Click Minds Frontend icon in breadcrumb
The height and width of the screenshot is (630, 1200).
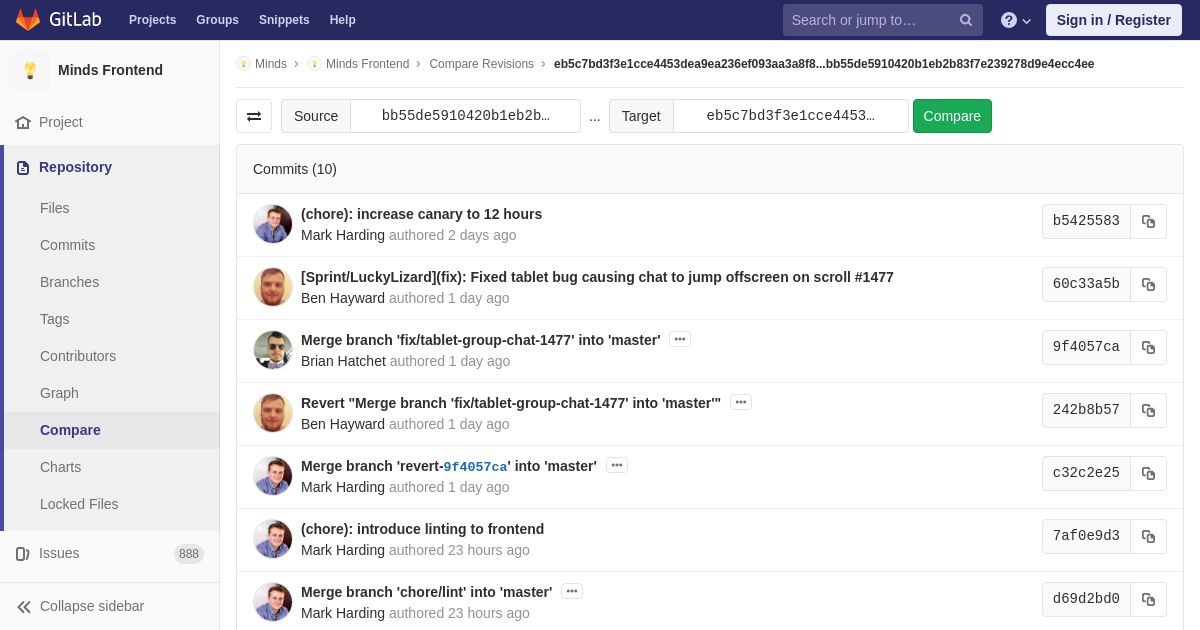[x=314, y=64]
